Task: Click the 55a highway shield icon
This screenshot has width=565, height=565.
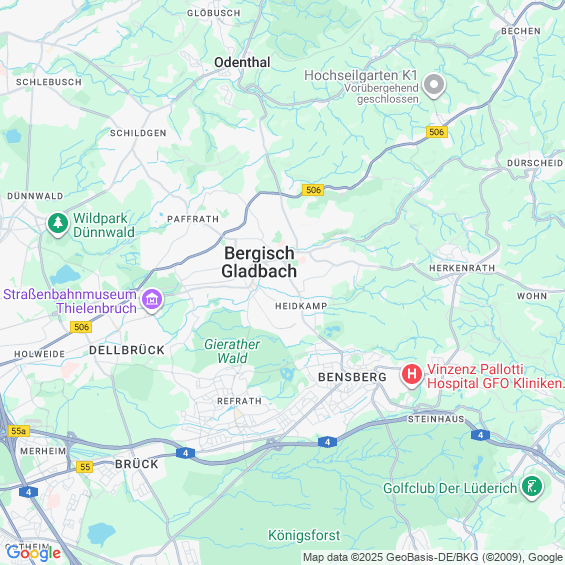Action: (x=19, y=431)
